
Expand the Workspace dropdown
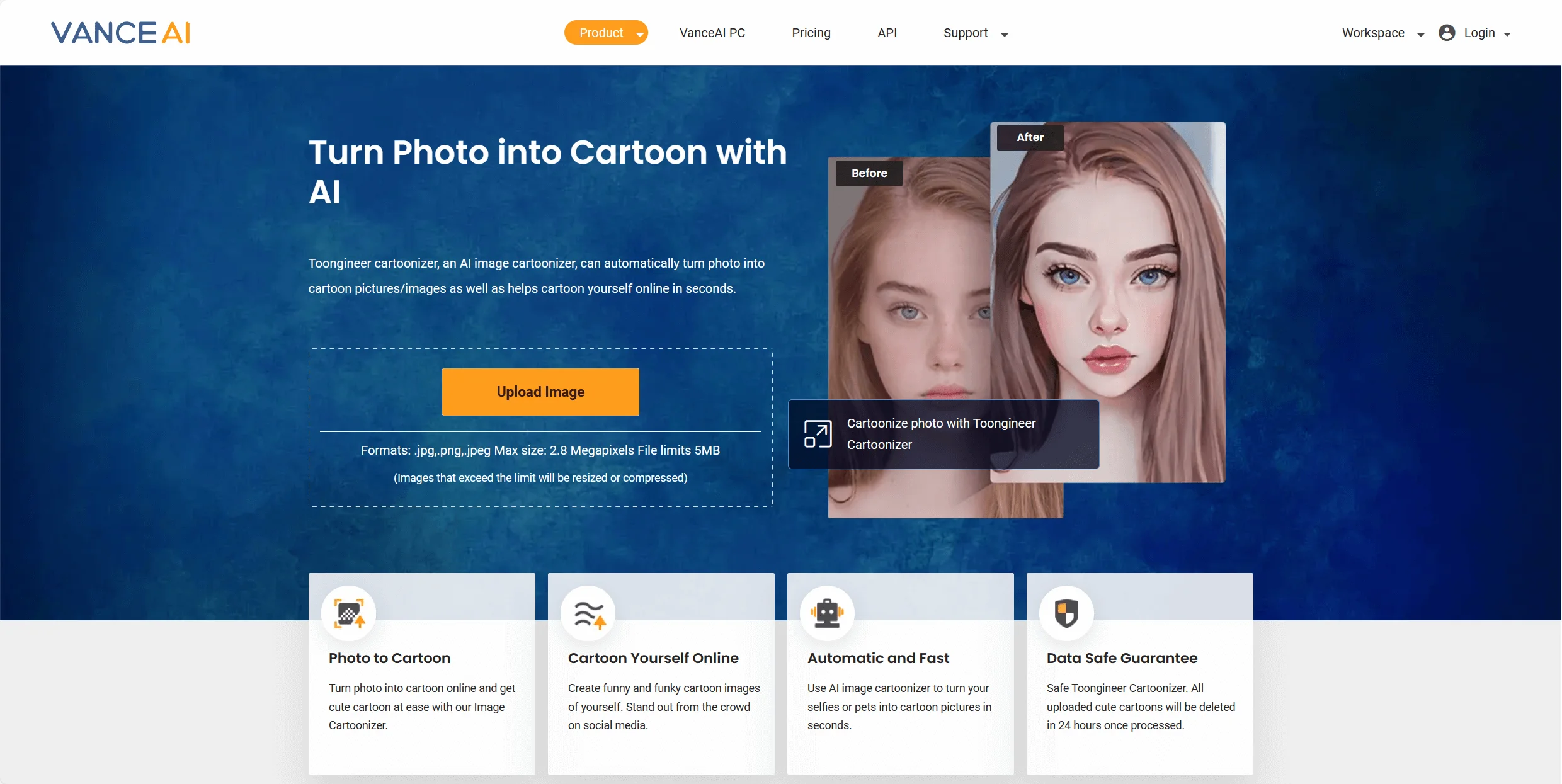1383,33
